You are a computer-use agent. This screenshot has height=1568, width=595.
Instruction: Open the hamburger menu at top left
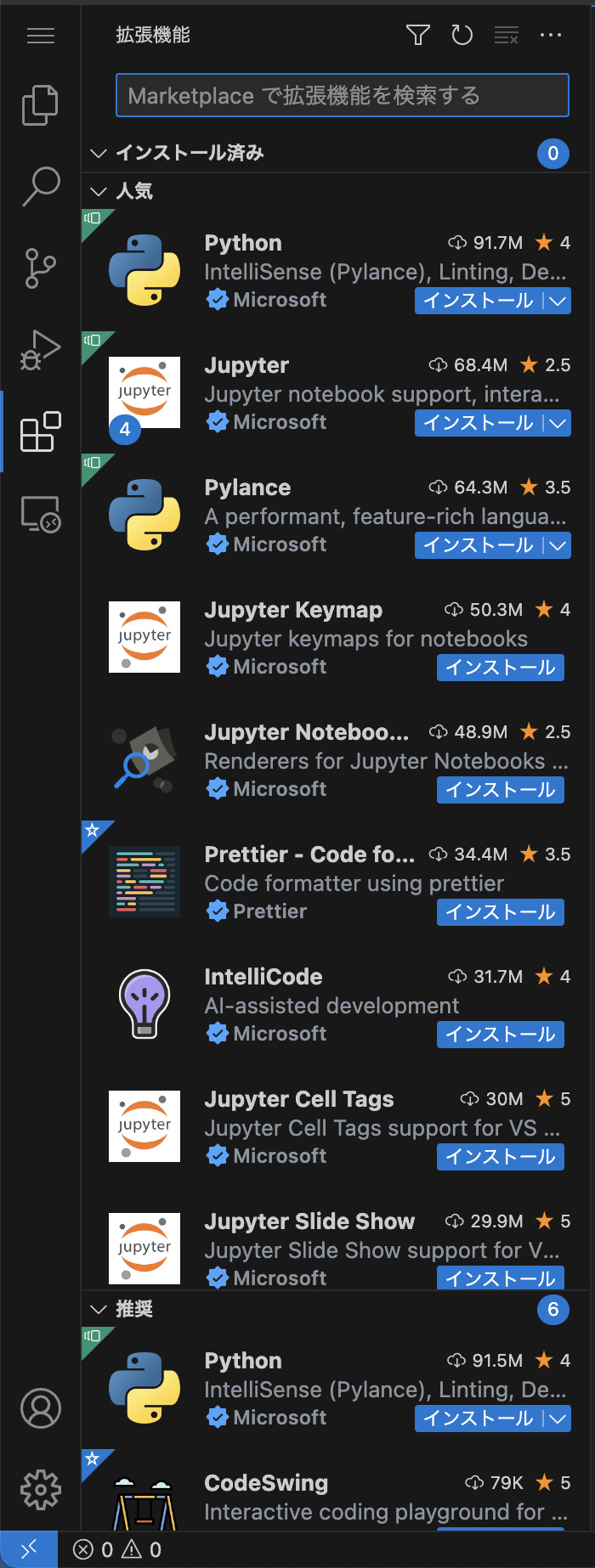click(x=40, y=35)
